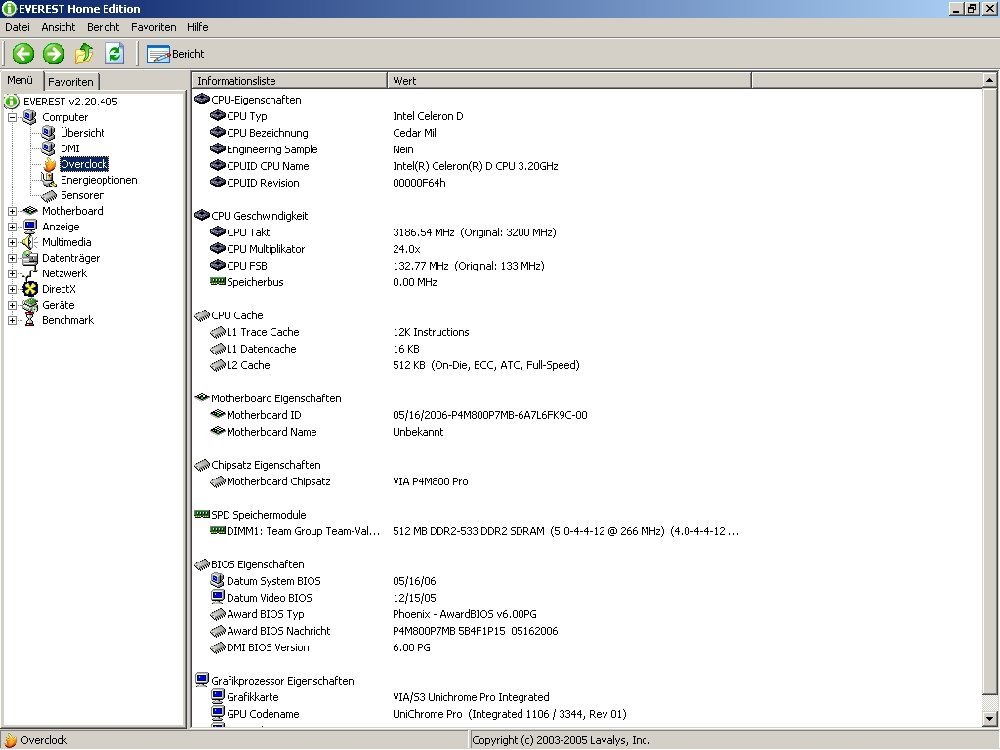Switch to the Favoriten tab

point(71,82)
